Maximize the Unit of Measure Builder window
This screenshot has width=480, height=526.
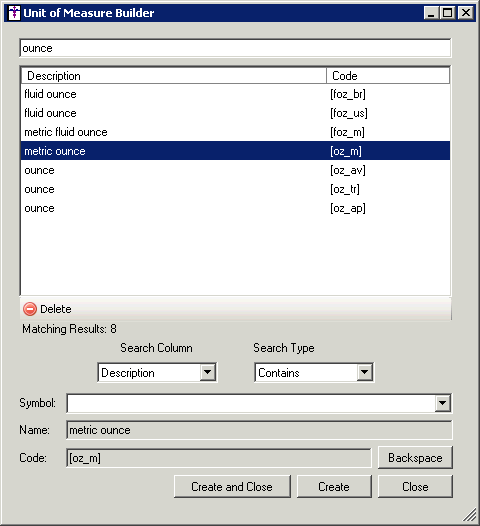click(x=448, y=13)
